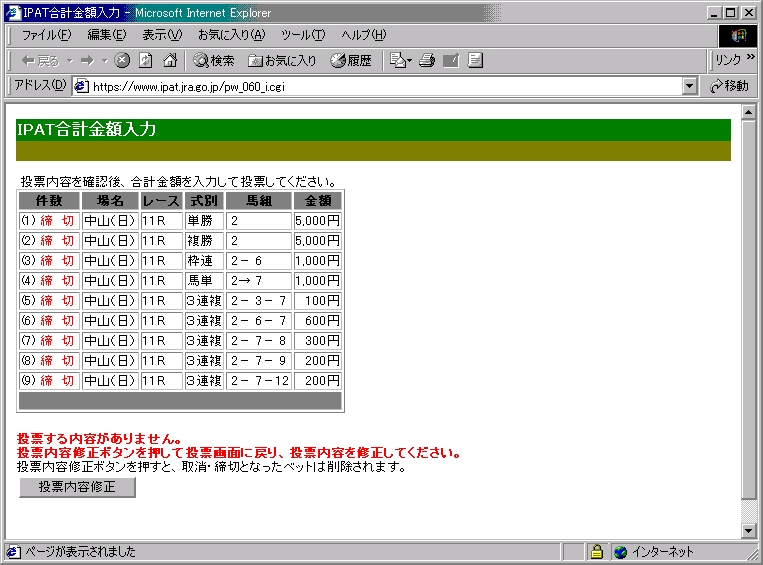Select the 複勝 bet type cell
This screenshot has height=565, width=763.
tap(204, 241)
